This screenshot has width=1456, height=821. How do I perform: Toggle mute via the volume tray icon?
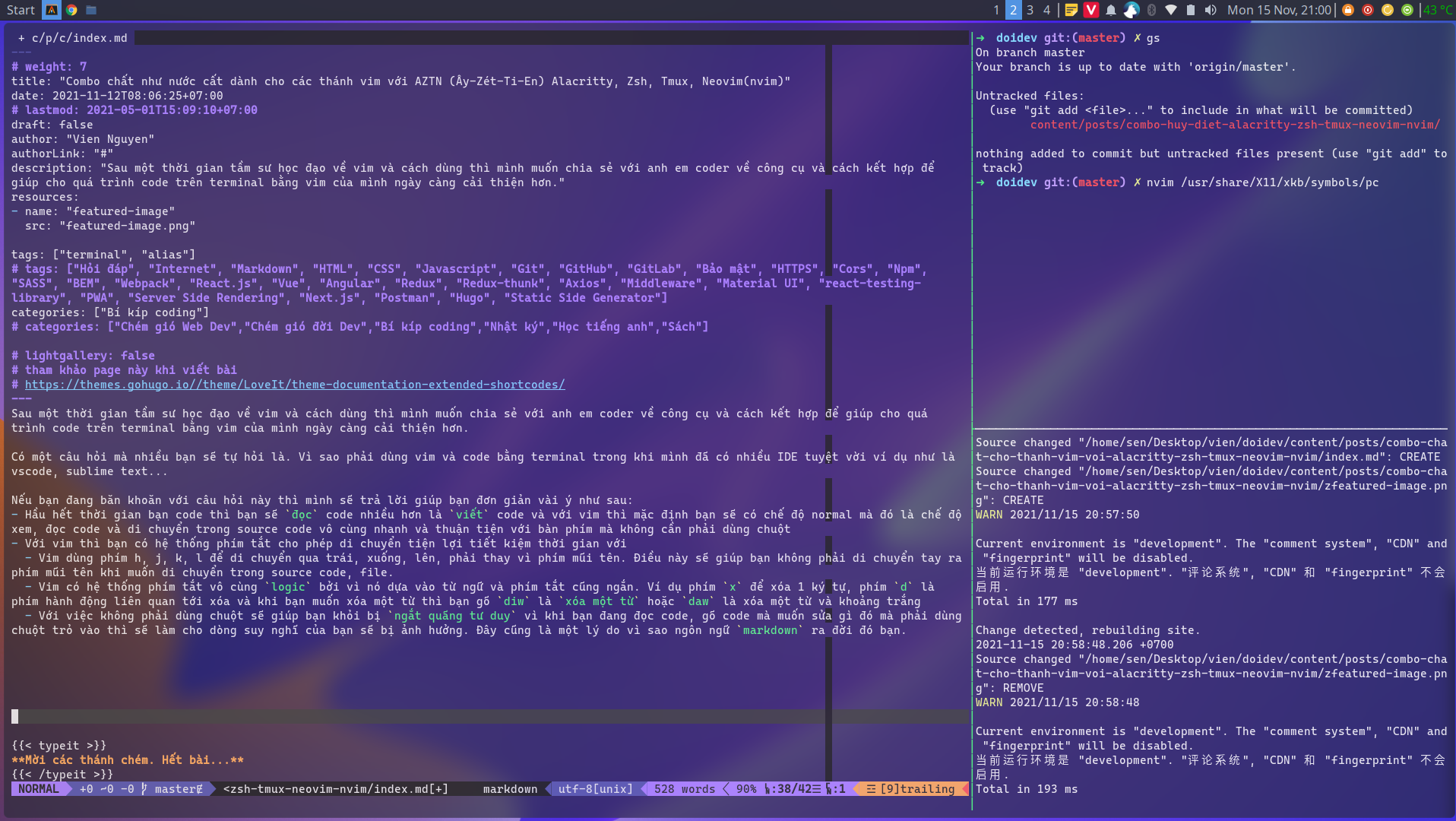coord(1211,10)
